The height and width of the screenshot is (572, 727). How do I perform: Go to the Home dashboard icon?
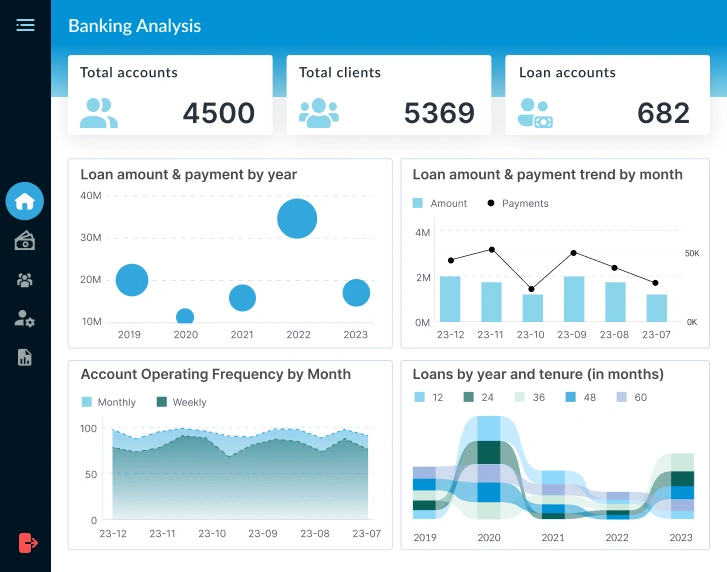(25, 201)
